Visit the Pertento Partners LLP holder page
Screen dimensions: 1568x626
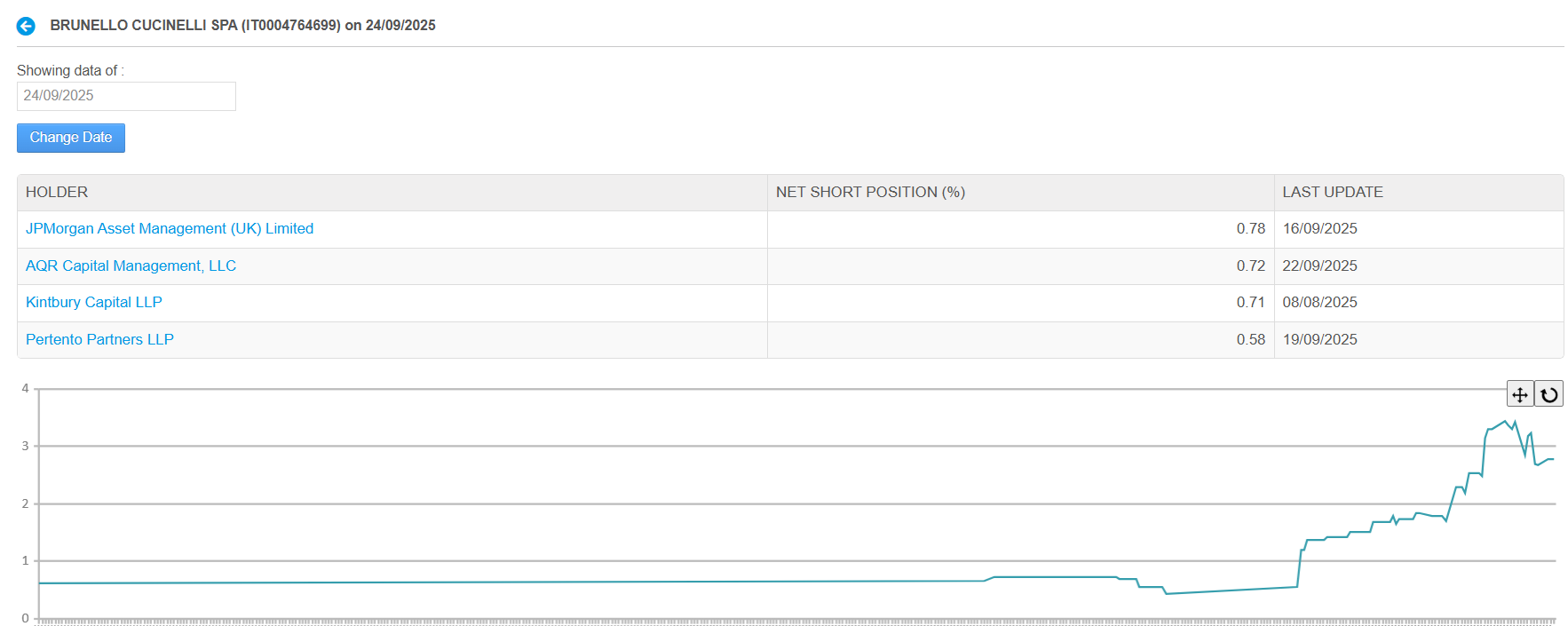pos(99,340)
